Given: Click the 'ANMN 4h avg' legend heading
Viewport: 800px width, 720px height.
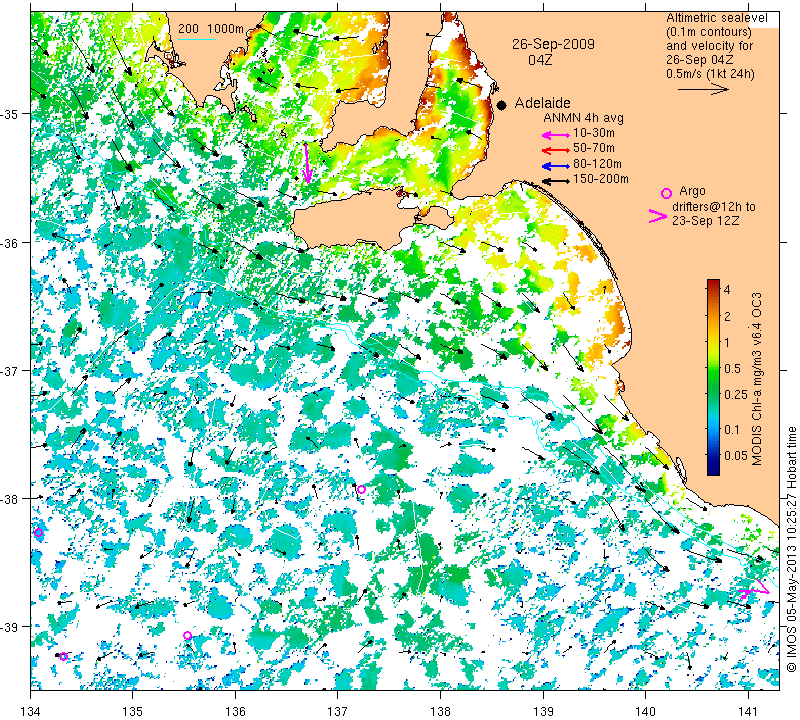Looking at the screenshot, I should click(583, 118).
